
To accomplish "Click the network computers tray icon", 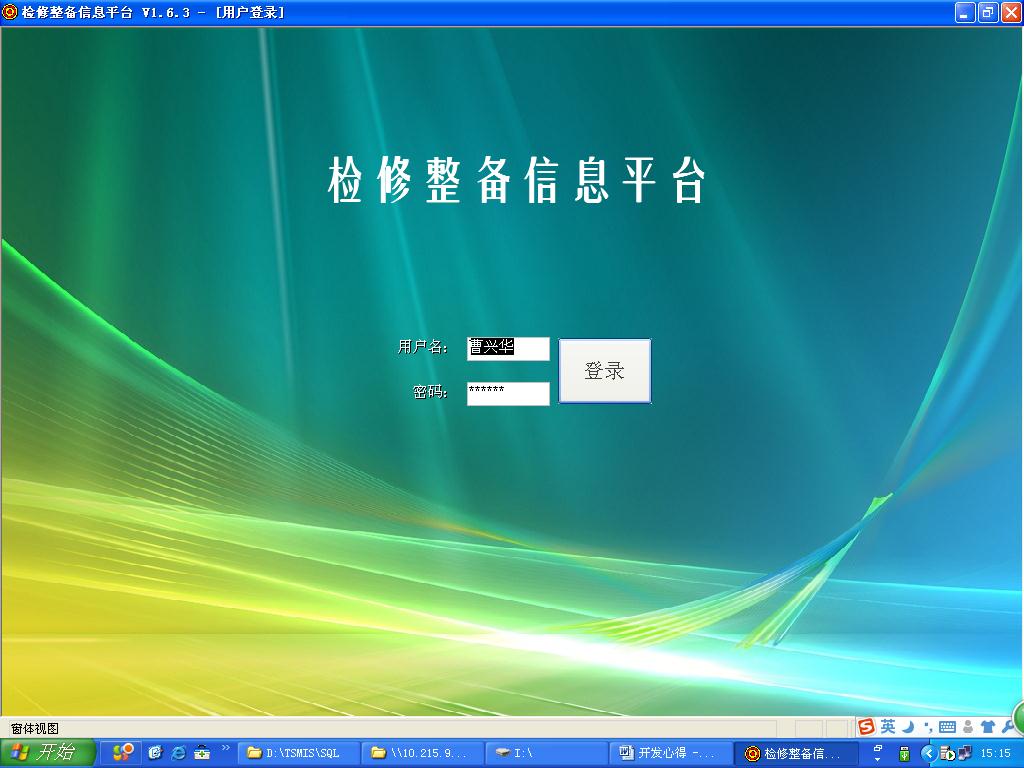I will [964, 754].
